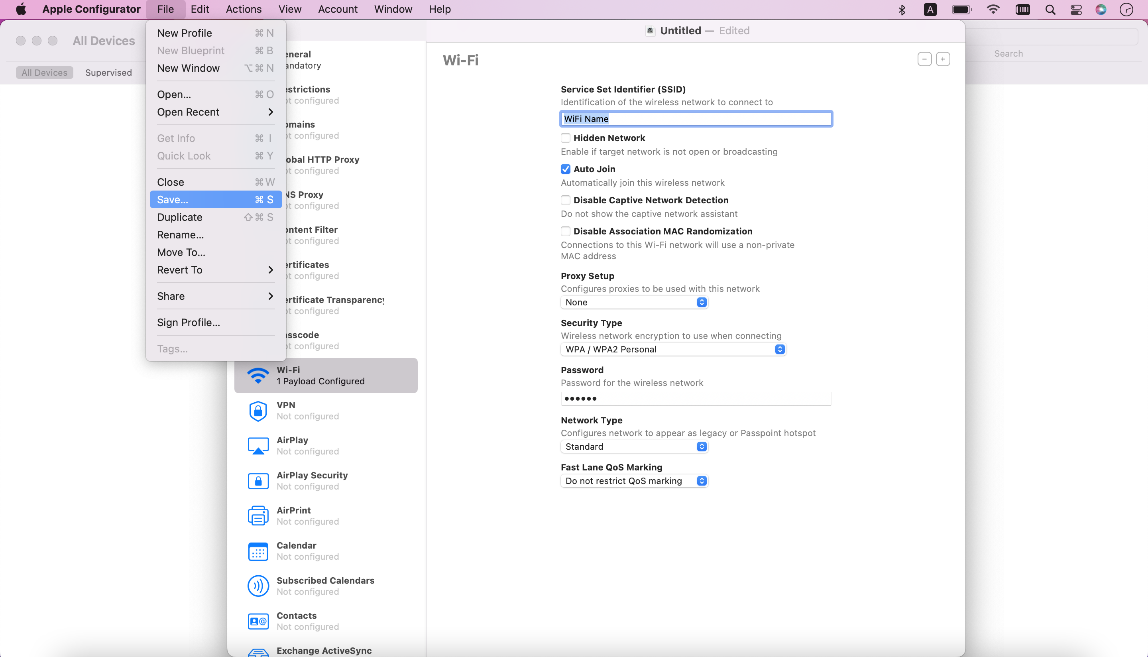This screenshot has width=1148, height=657.
Task: Expand the Open Recent submenu
Action: coord(215,112)
